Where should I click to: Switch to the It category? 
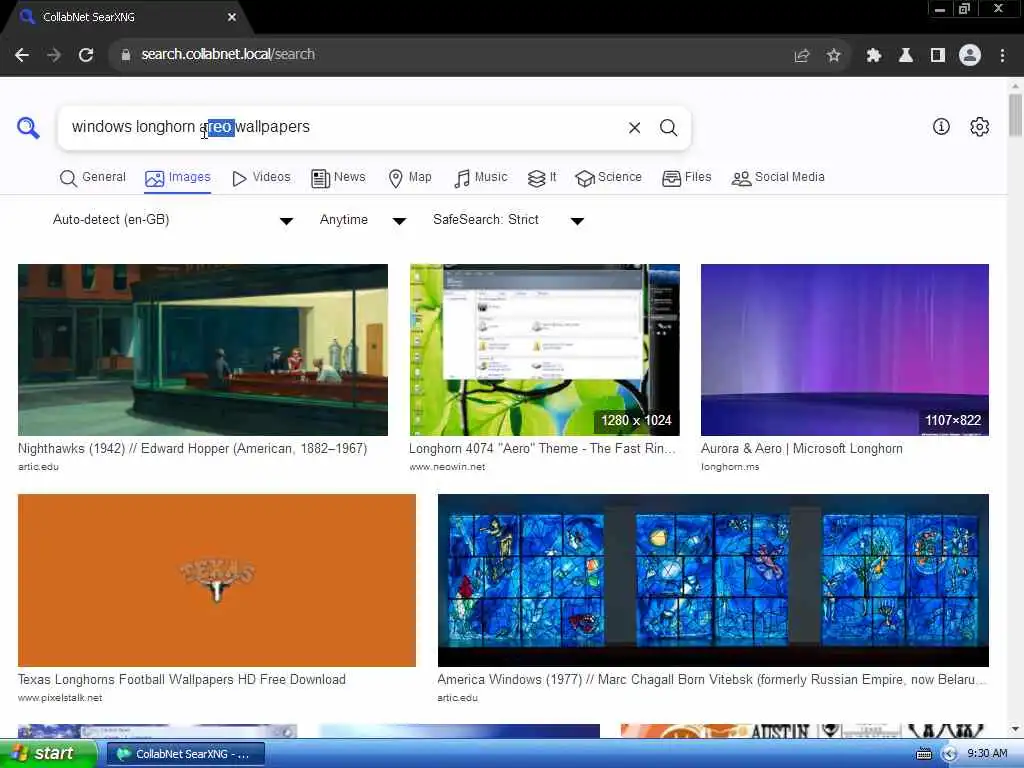coord(542,178)
